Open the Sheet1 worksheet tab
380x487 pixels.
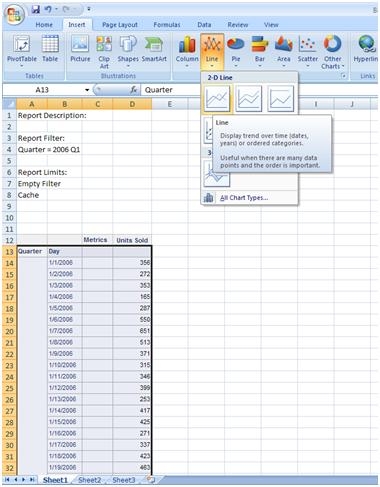pyautogui.click(x=55, y=480)
